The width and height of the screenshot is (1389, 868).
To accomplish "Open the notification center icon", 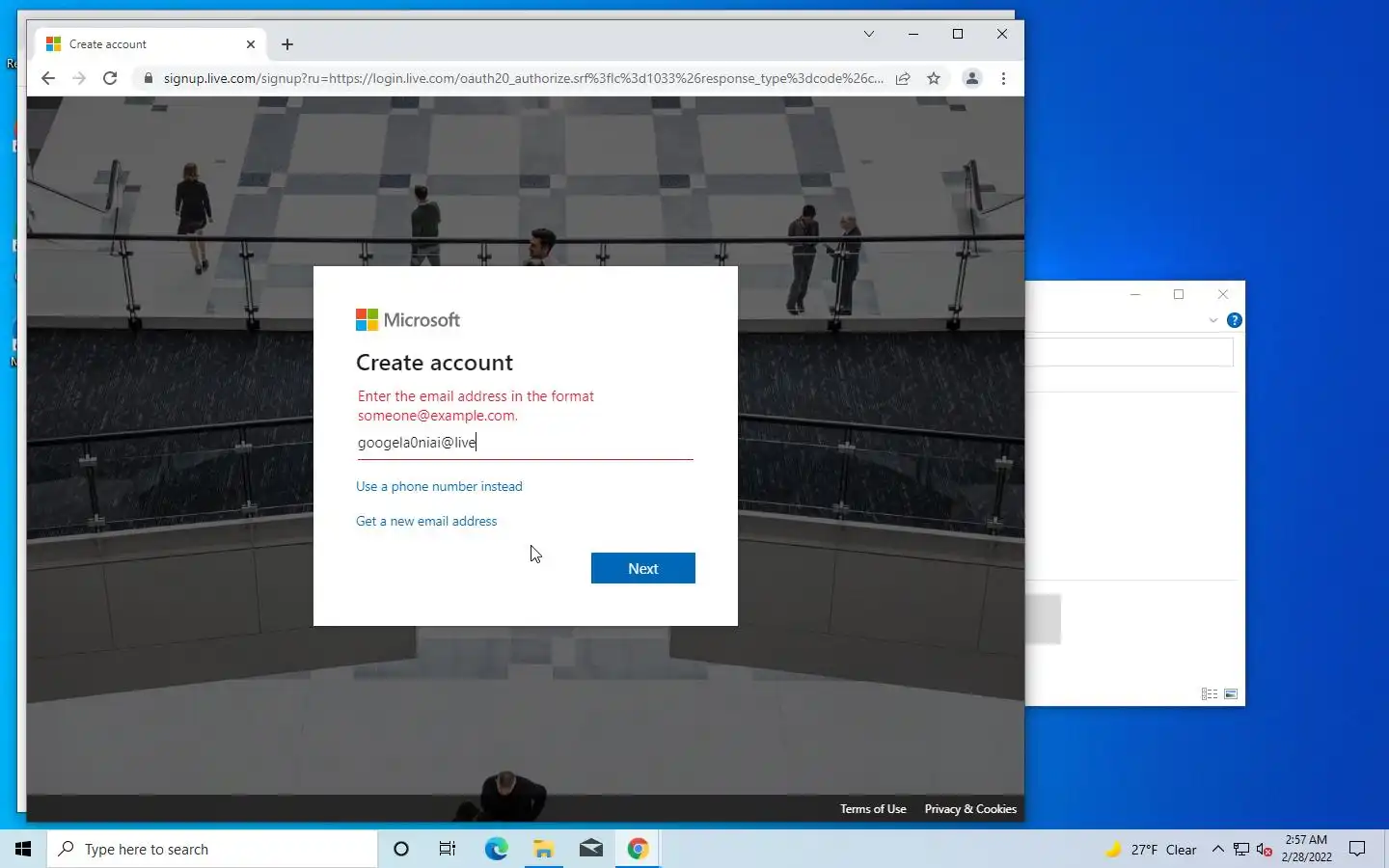I will (1357, 849).
